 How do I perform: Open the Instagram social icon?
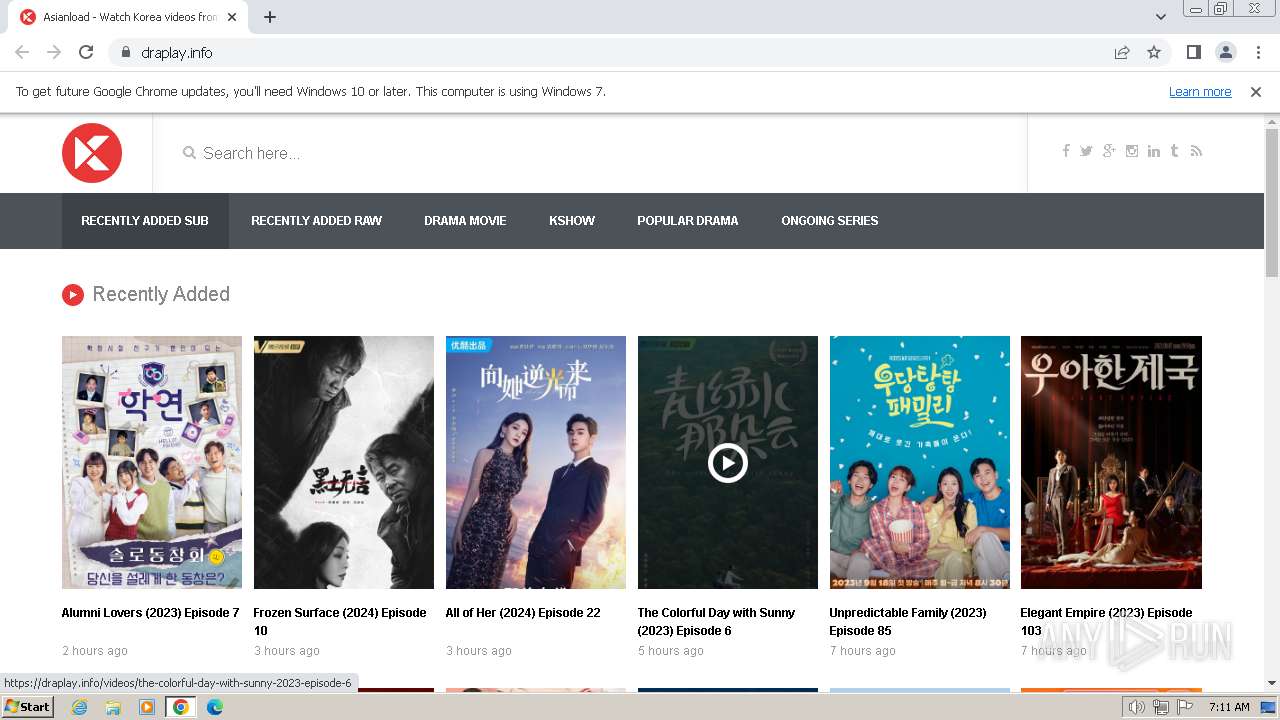tap(1132, 151)
